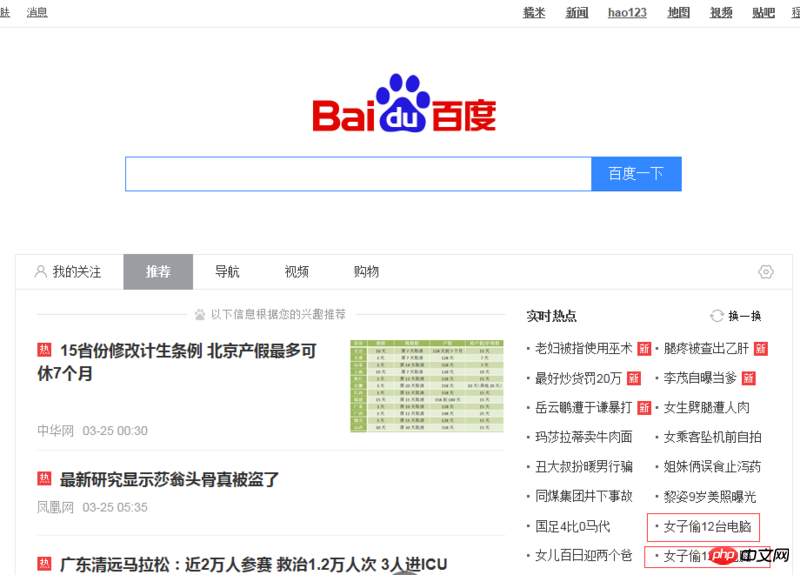Screen dimensions: 800x575
Task: Click the 新 badge next to 腿疼被查出乙肝
Action: point(761,348)
